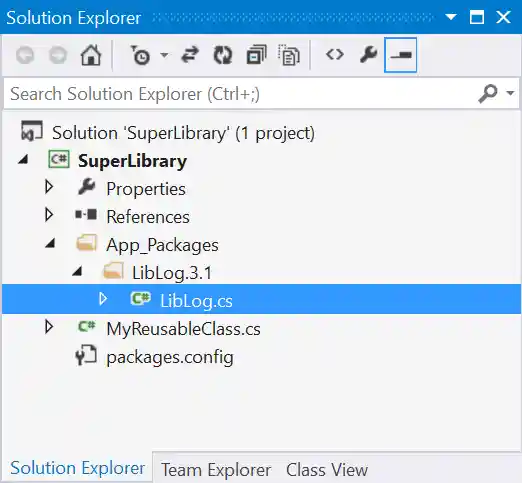Click the LibLog.3.1 folder icon

113,270
